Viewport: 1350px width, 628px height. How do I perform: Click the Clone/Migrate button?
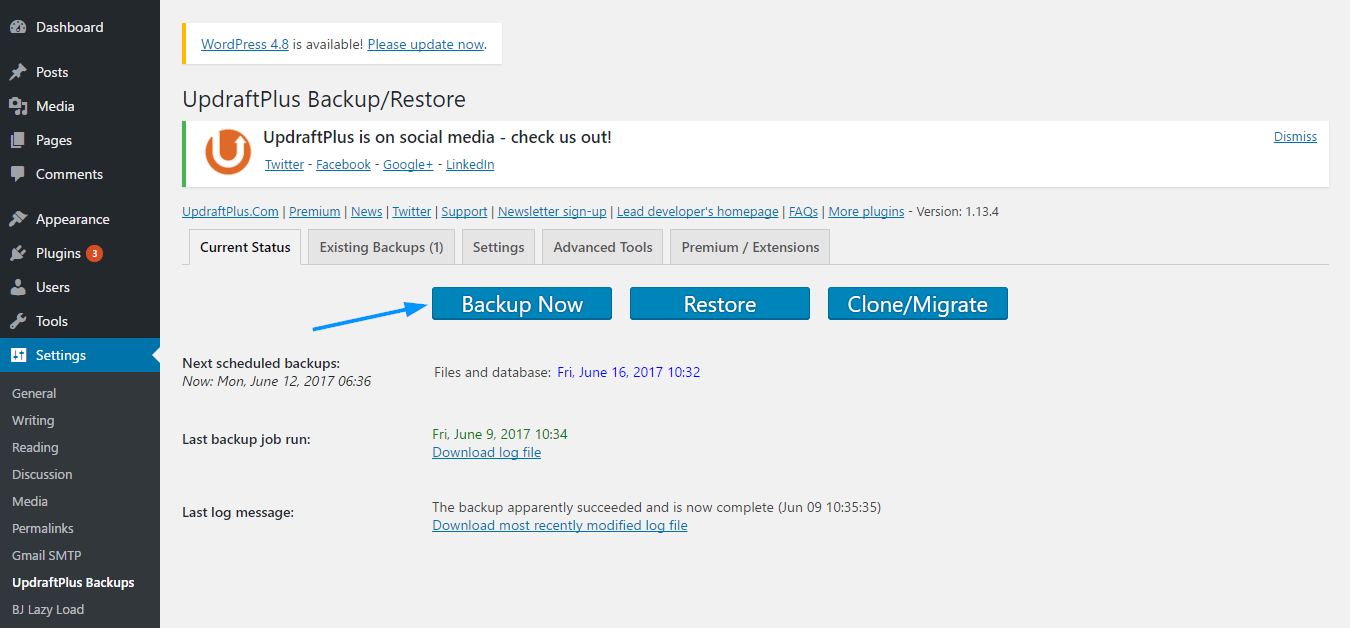[x=918, y=304]
